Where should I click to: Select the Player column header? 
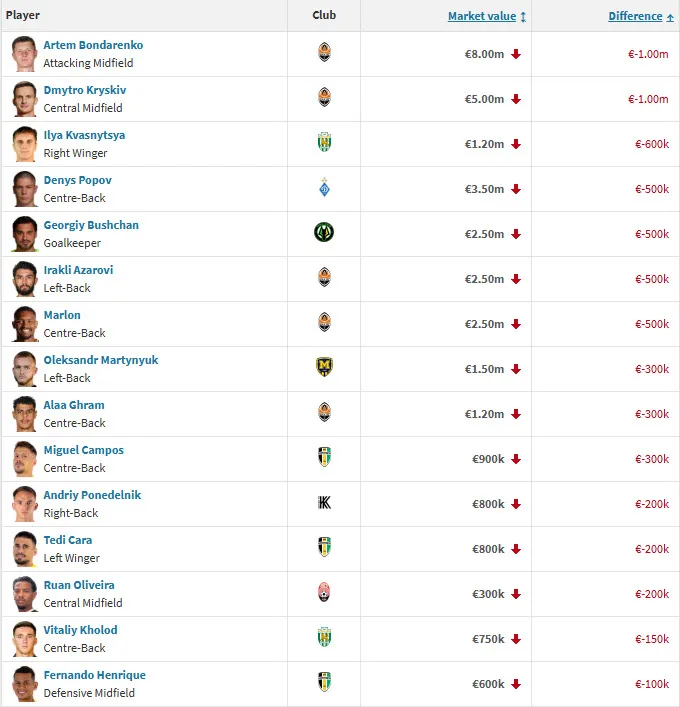[23, 16]
